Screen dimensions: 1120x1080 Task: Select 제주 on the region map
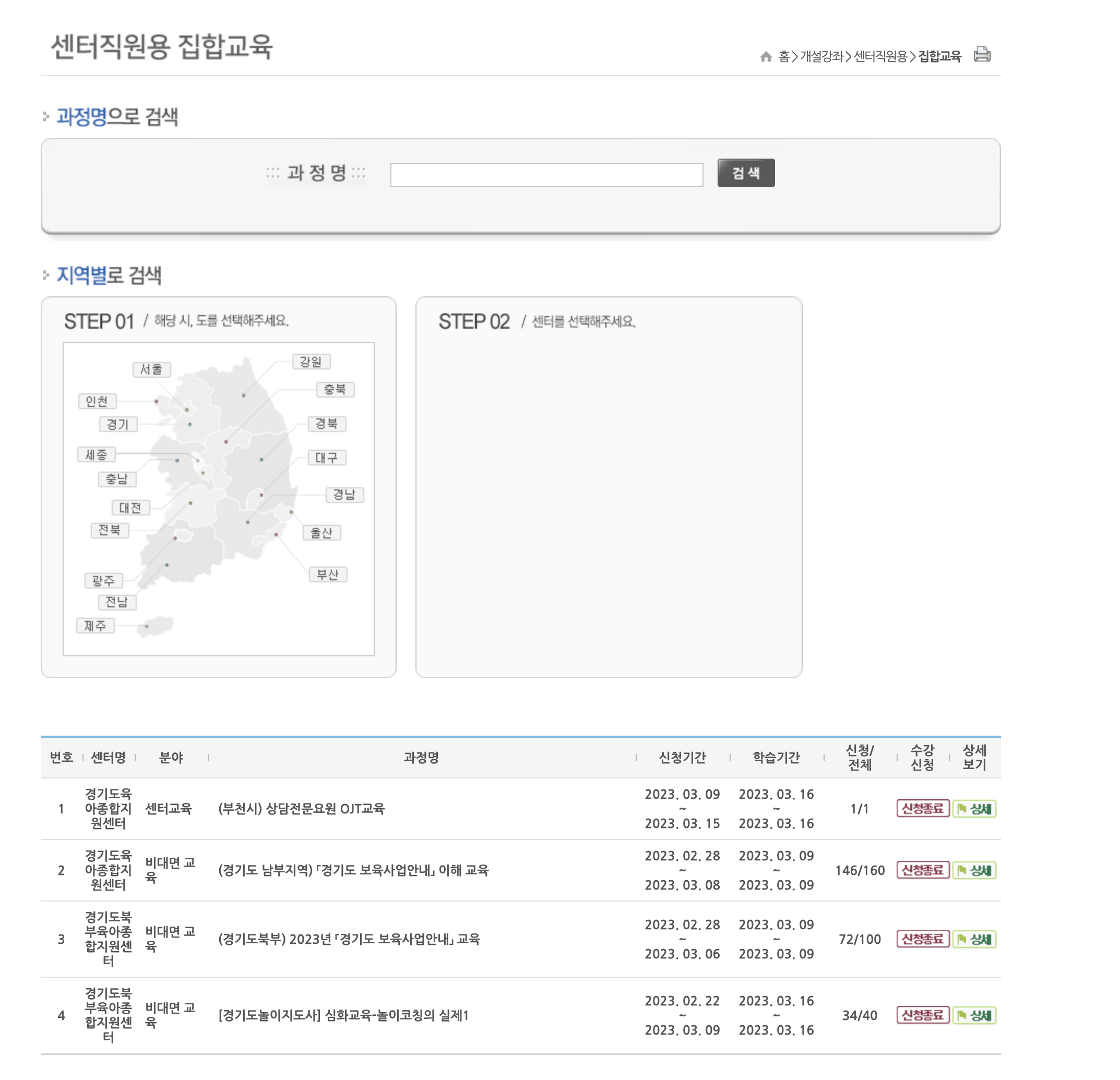[x=96, y=626]
